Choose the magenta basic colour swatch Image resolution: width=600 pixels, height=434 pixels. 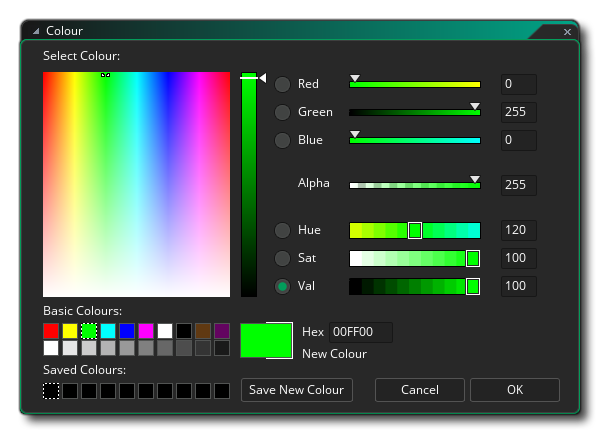click(x=146, y=331)
